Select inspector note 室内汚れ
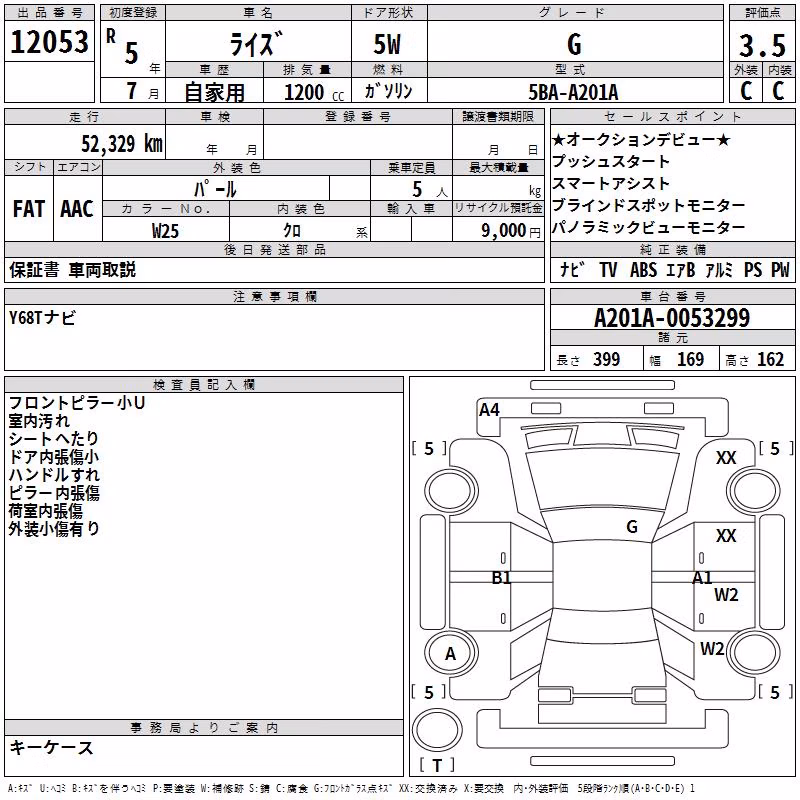This screenshot has width=800, height=800. [39, 421]
